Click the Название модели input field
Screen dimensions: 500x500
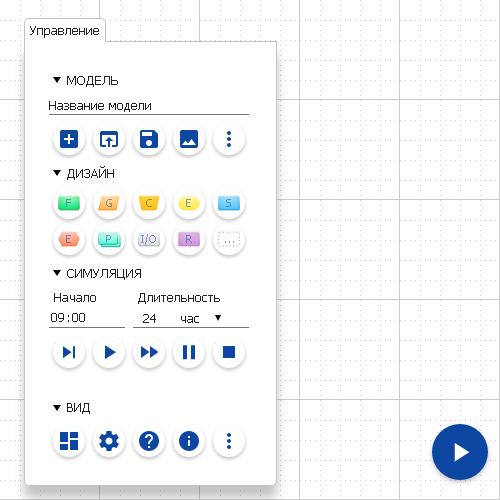(149, 106)
